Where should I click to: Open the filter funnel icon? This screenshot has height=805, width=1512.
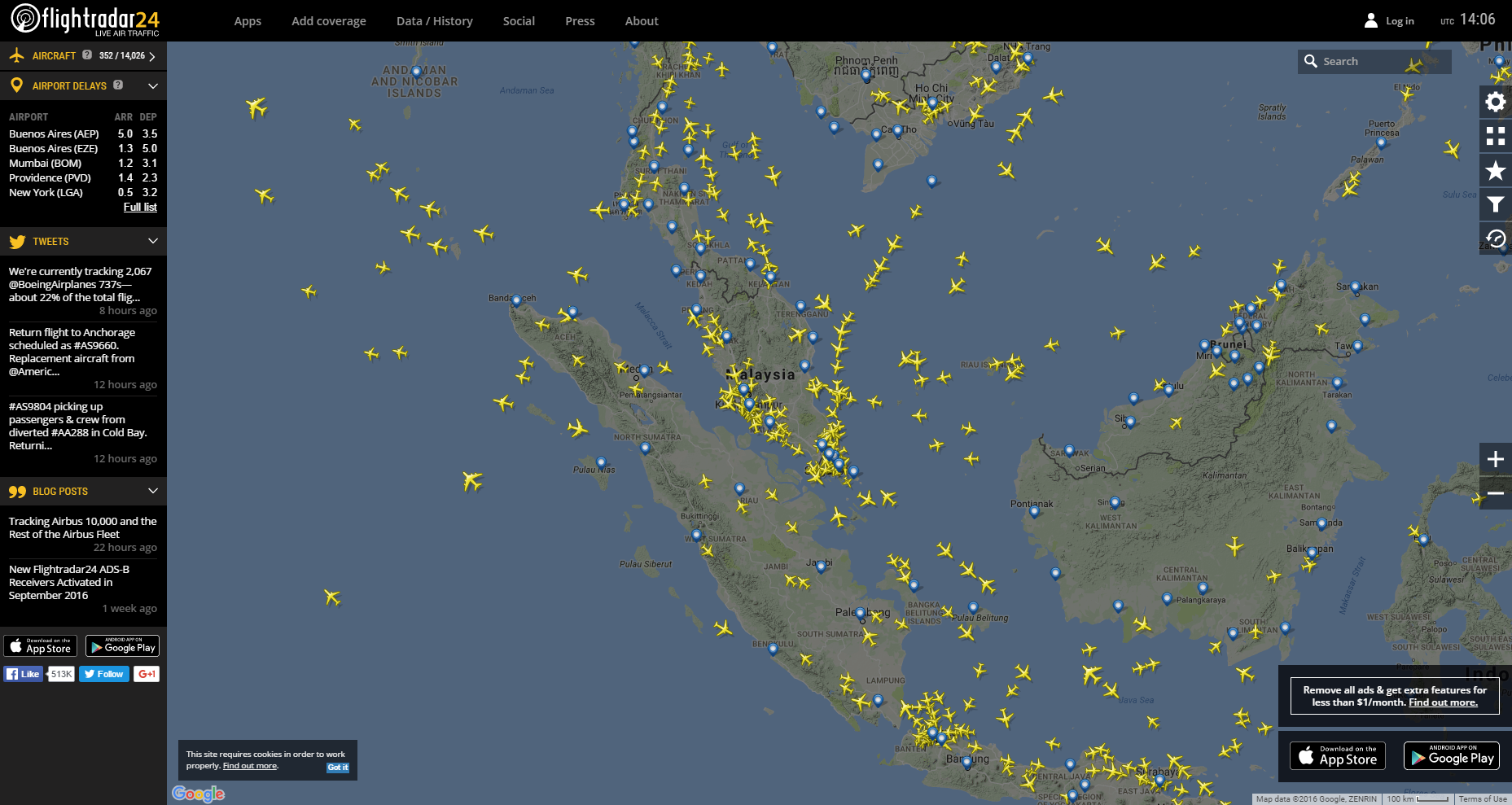pos(1496,204)
